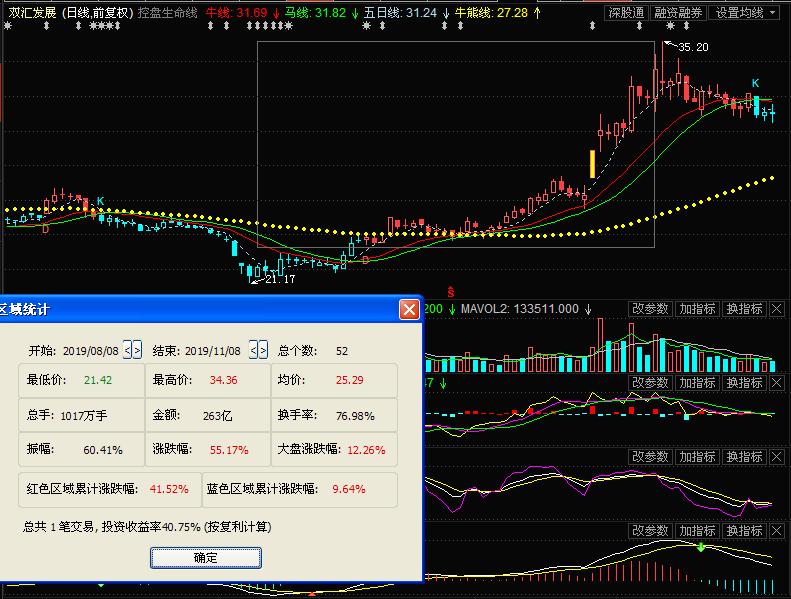
Task: Select the yellow highlighted candlestick
Action: click(x=592, y=164)
